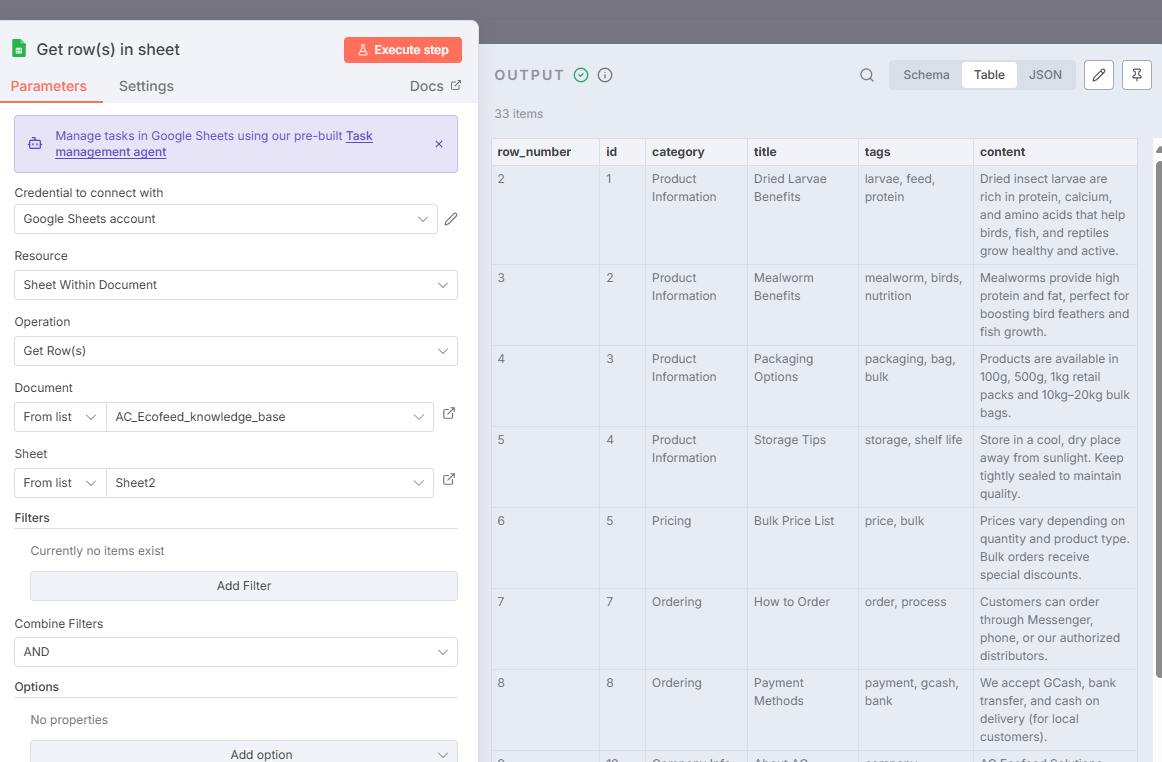
Task: Dismiss the Task management agent banner
Action: [438, 144]
